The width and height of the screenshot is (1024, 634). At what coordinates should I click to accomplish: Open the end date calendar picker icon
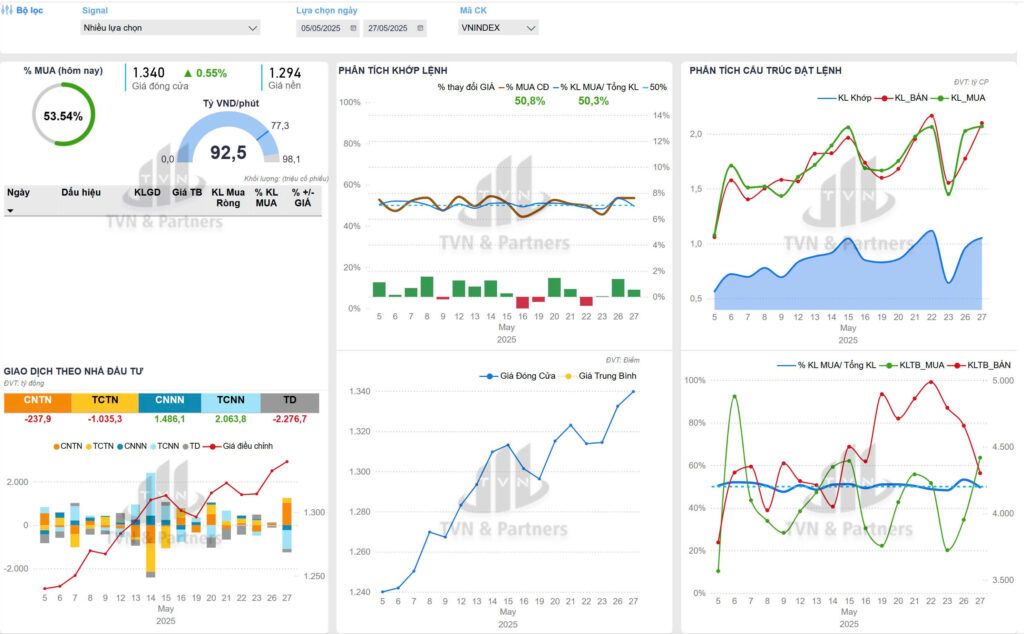point(419,28)
